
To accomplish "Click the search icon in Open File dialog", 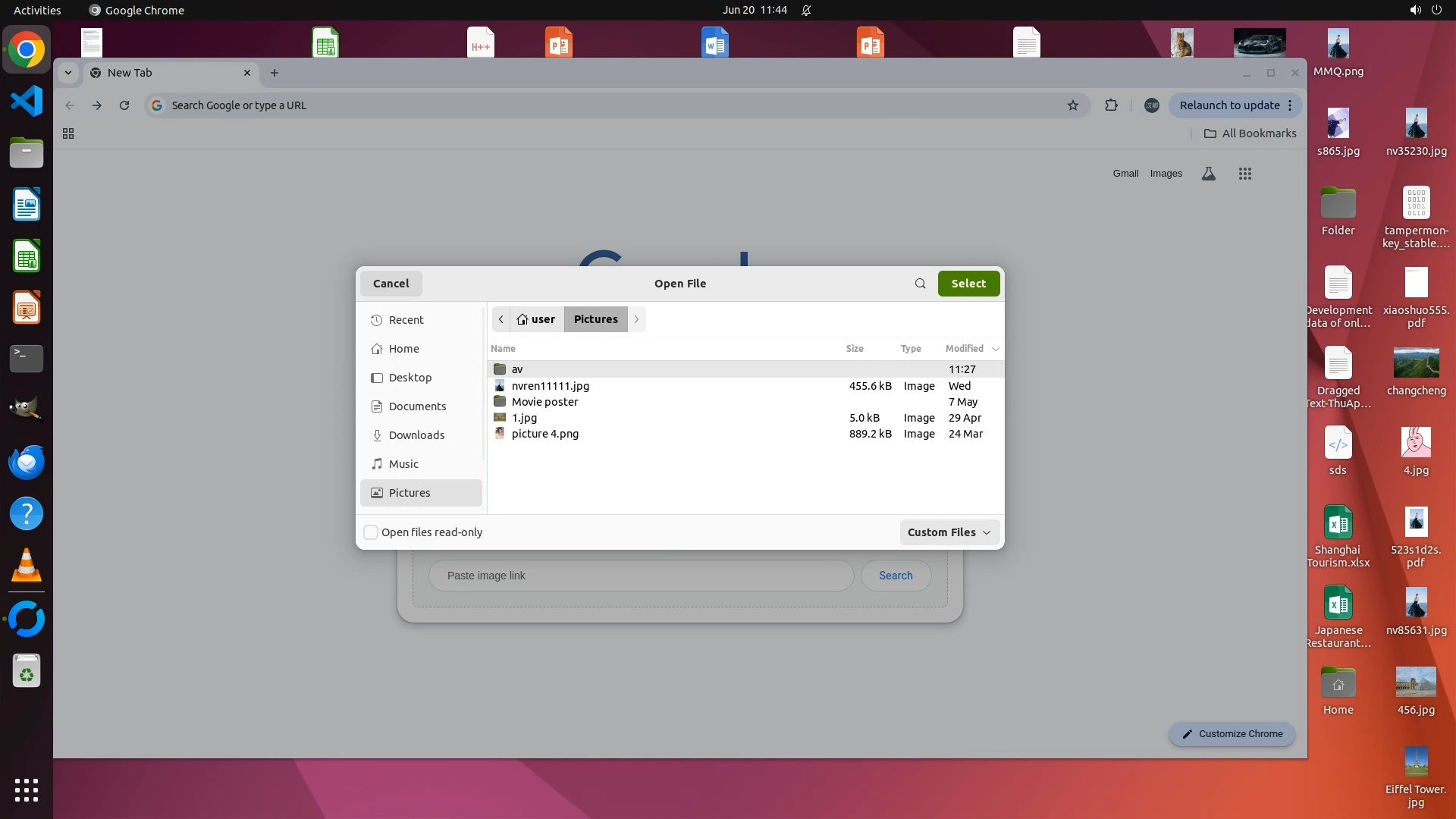I will coord(920,284).
